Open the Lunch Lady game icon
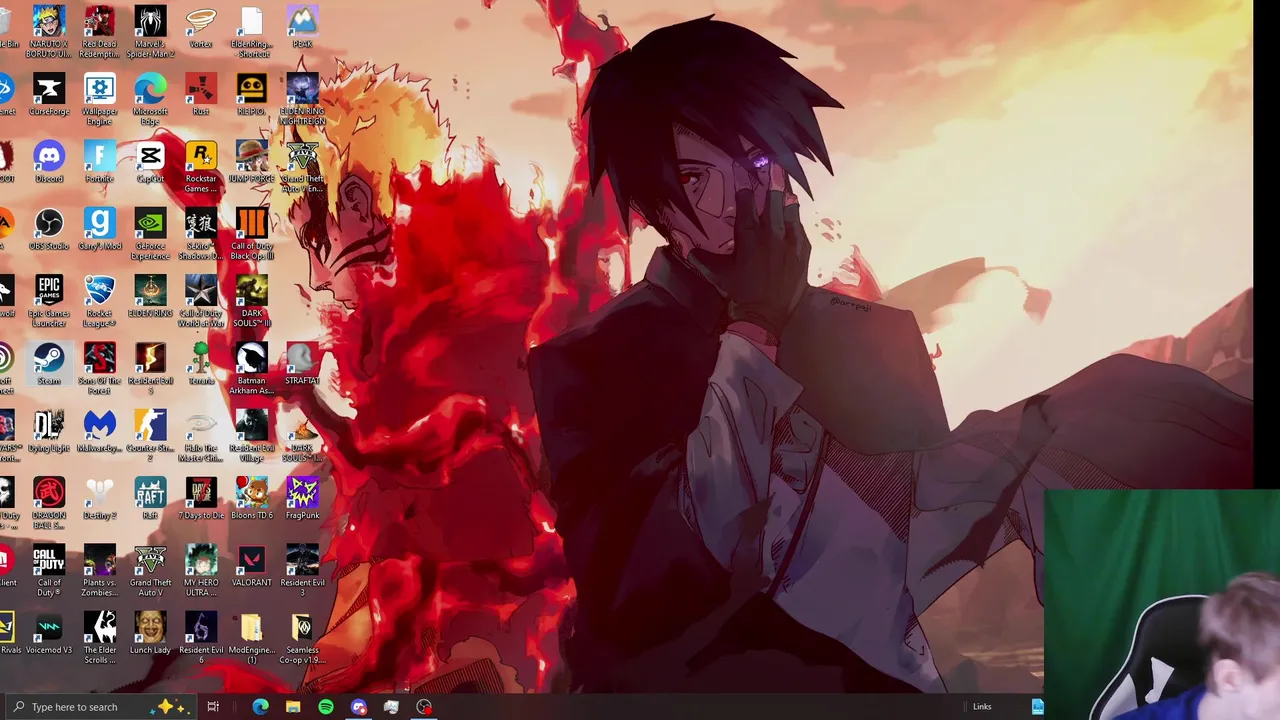 coord(150,633)
